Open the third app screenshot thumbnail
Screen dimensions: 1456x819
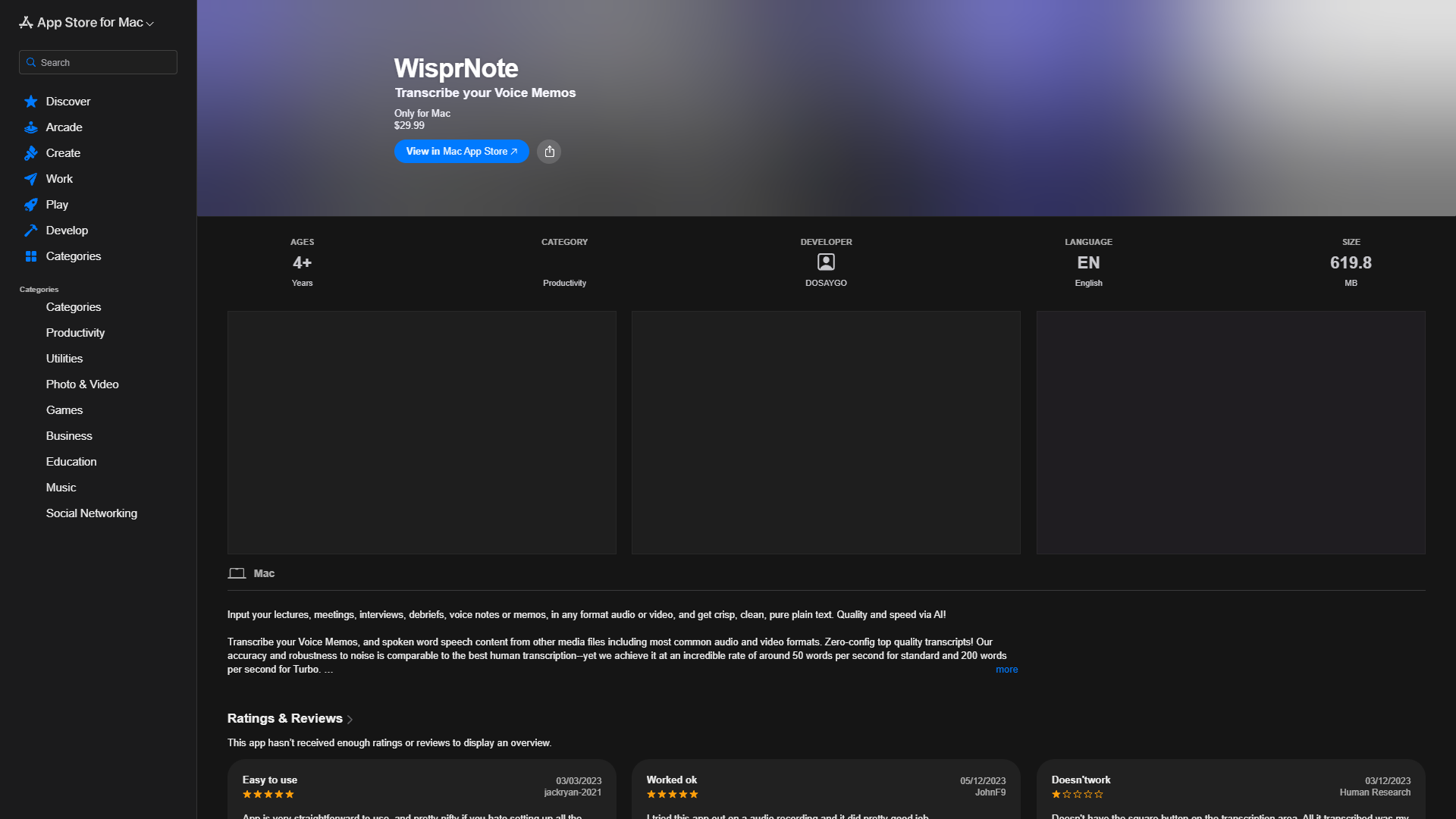[x=1231, y=432]
